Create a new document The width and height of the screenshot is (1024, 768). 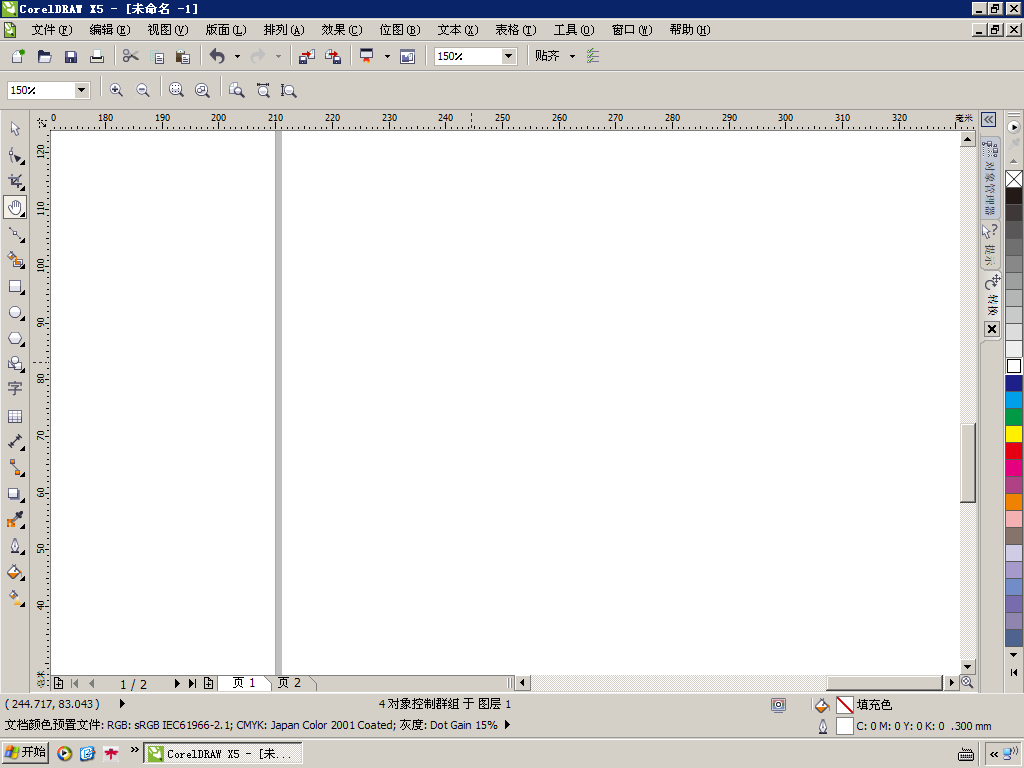(18, 56)
